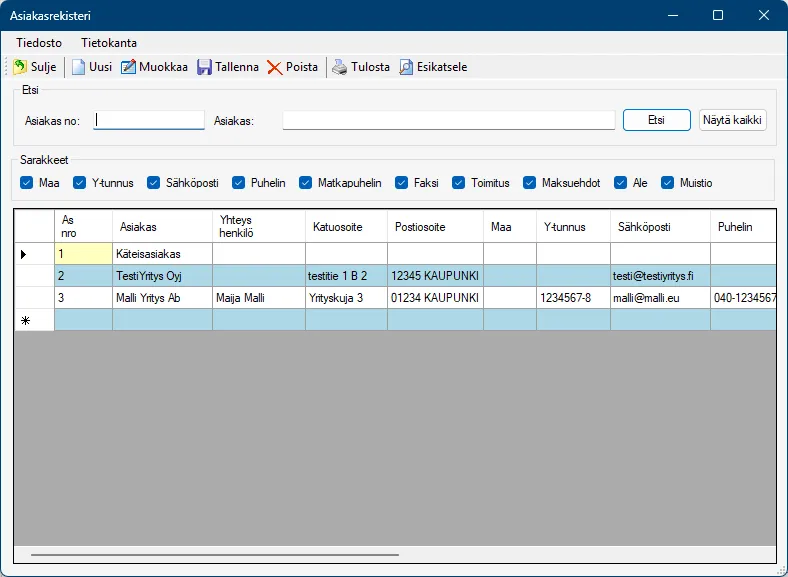This screenshot has width=788, height=577.
Task: Open the Tiedosto menu
Action: [39, 43]
